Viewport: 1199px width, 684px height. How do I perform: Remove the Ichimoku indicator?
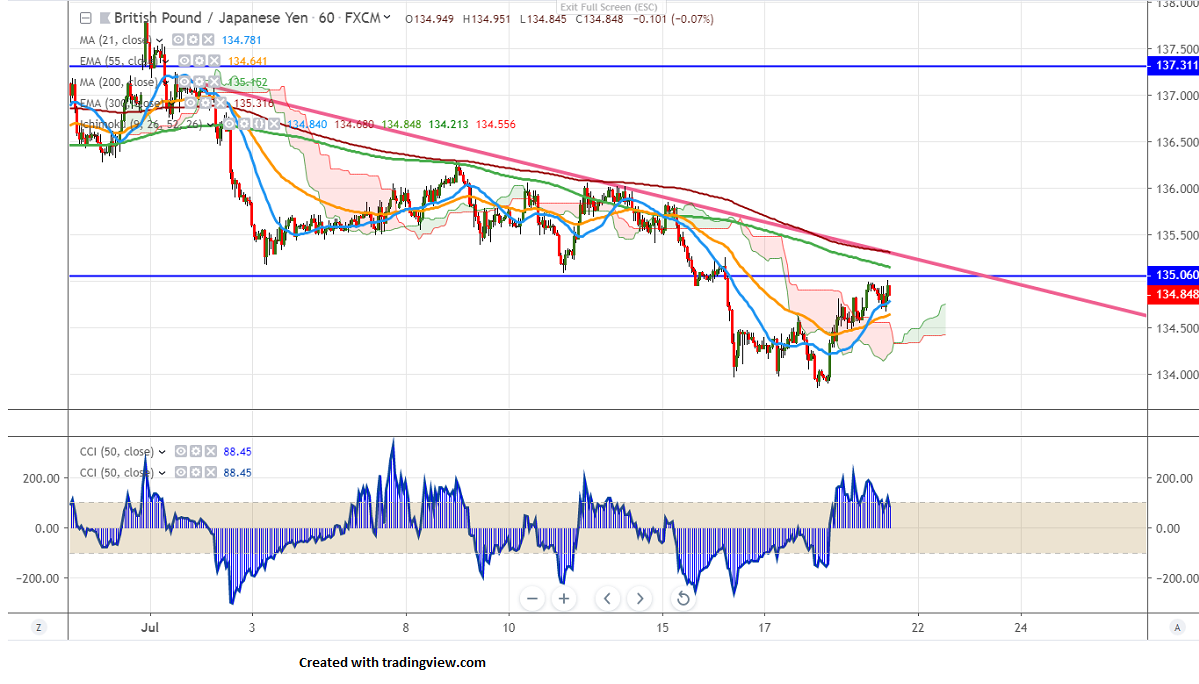274,124
